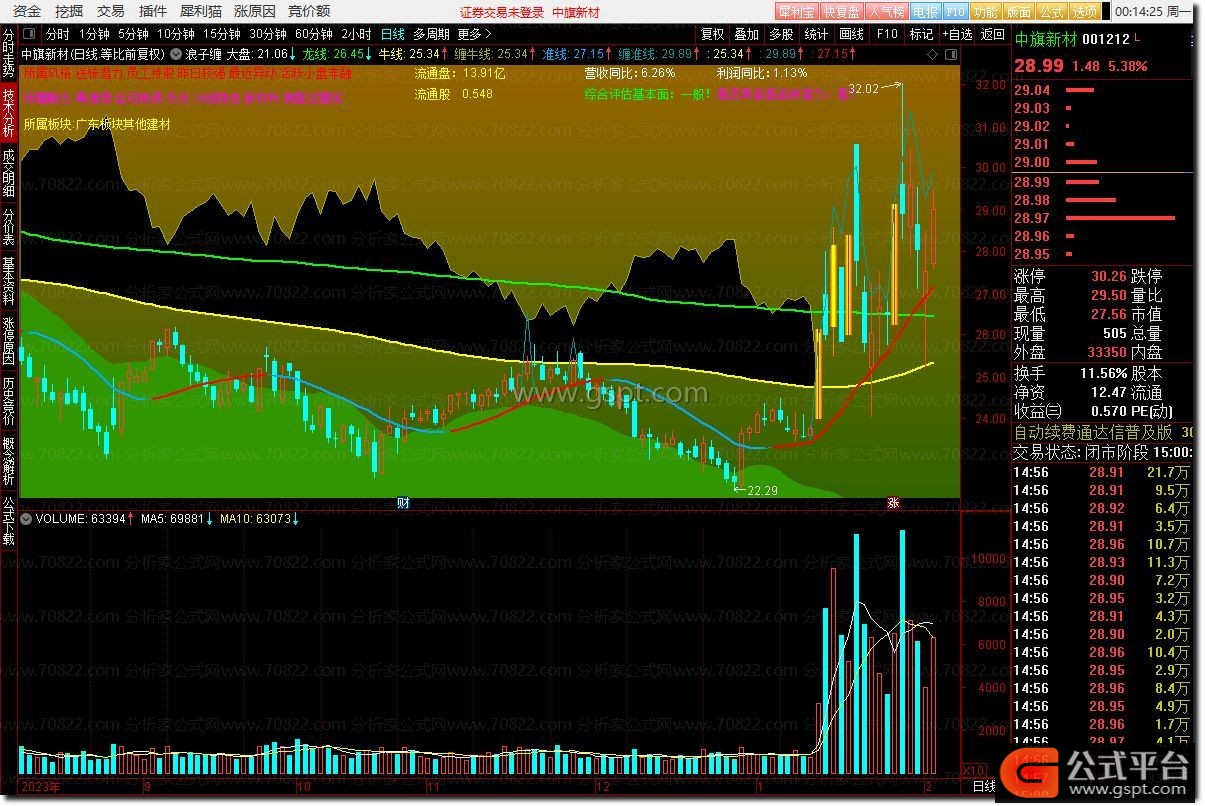Switch to 15分钟 period tab
Image resolution: width=1205 pixels, height=806 pixels.
pos(222,34)
